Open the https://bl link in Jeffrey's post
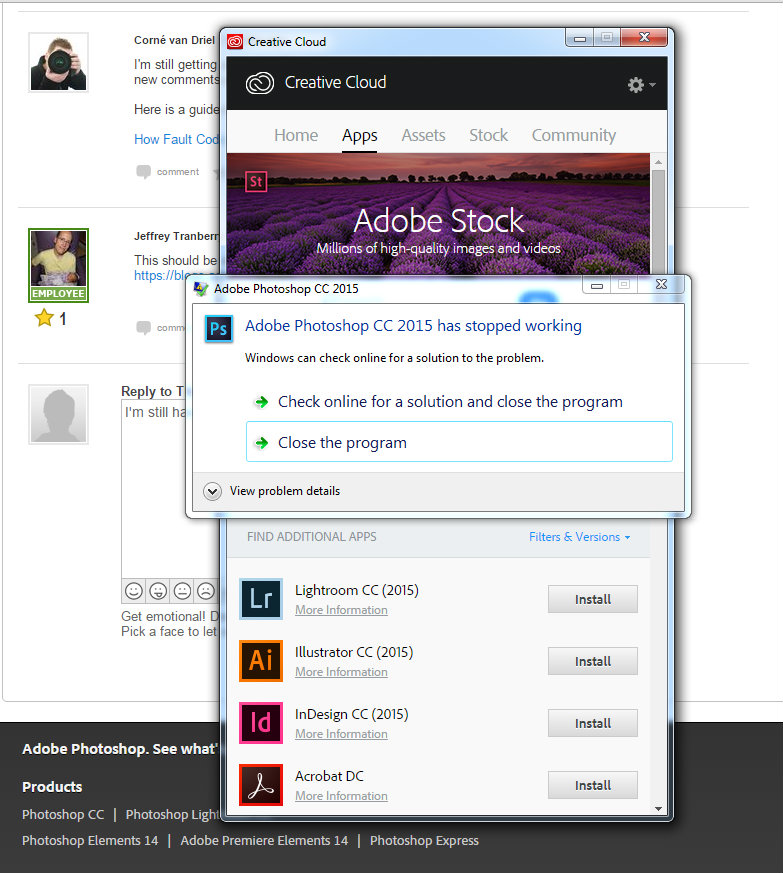Viewport: 783px width, 873px height. (x=162, y=275)
